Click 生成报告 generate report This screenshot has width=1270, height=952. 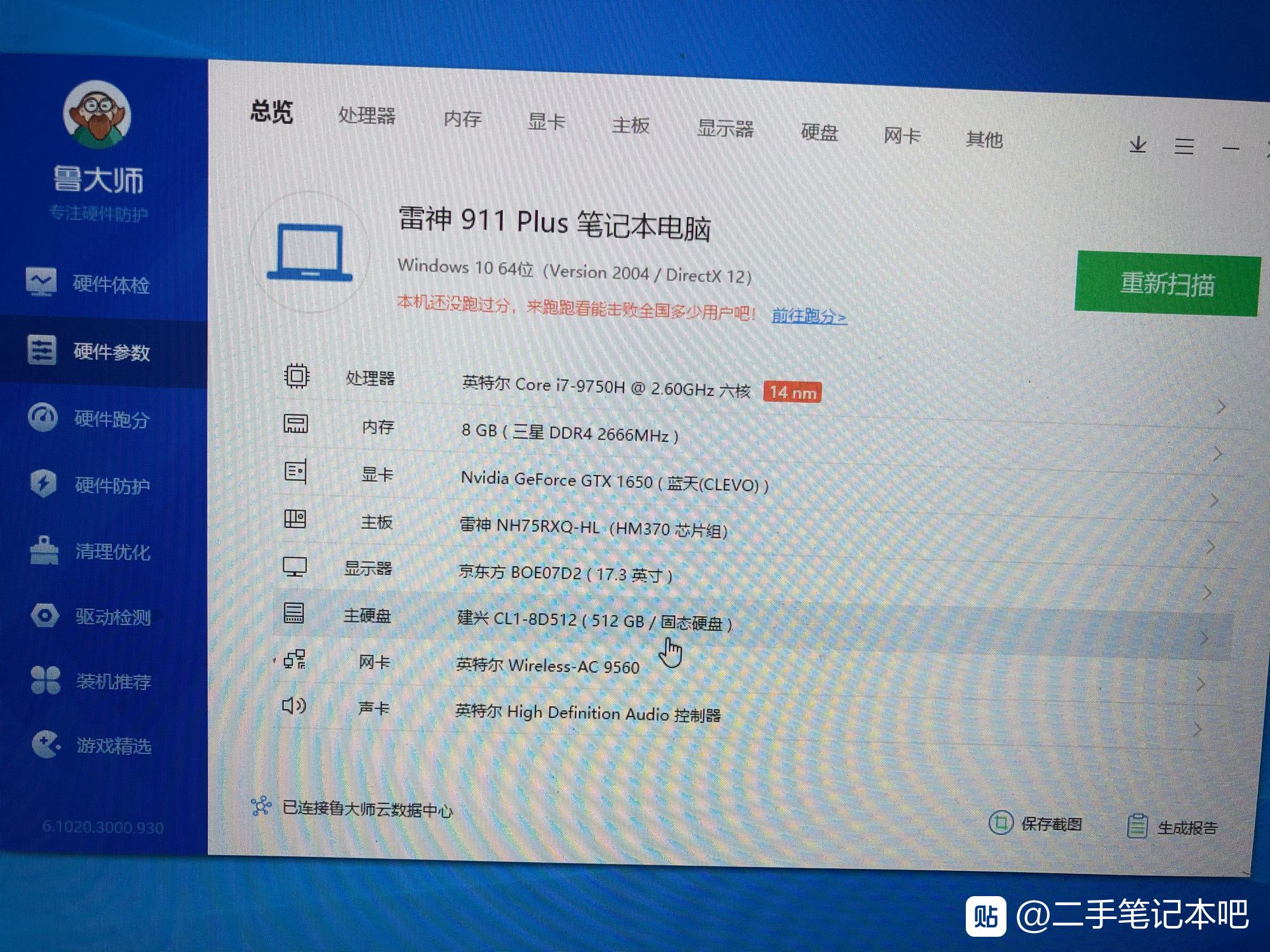(x=1172, y=827)
